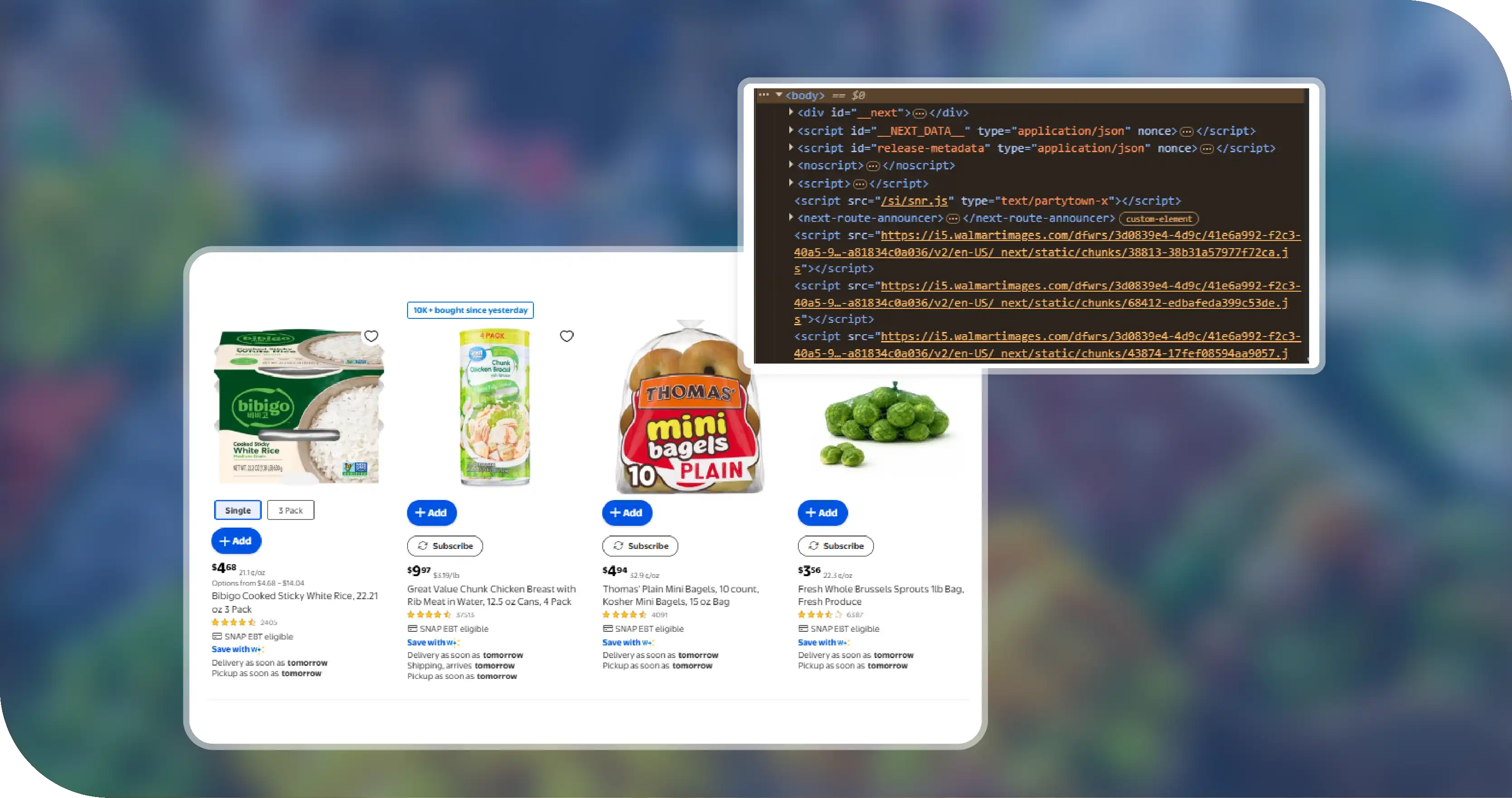Subscribe to Thomas' Plain Mini Bagels
1512x798 pixels.
[640, 546]
